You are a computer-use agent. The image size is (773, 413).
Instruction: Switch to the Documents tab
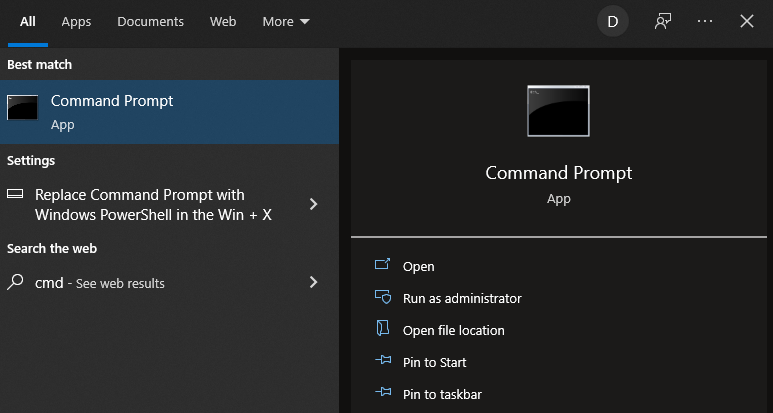click(150, 22)
